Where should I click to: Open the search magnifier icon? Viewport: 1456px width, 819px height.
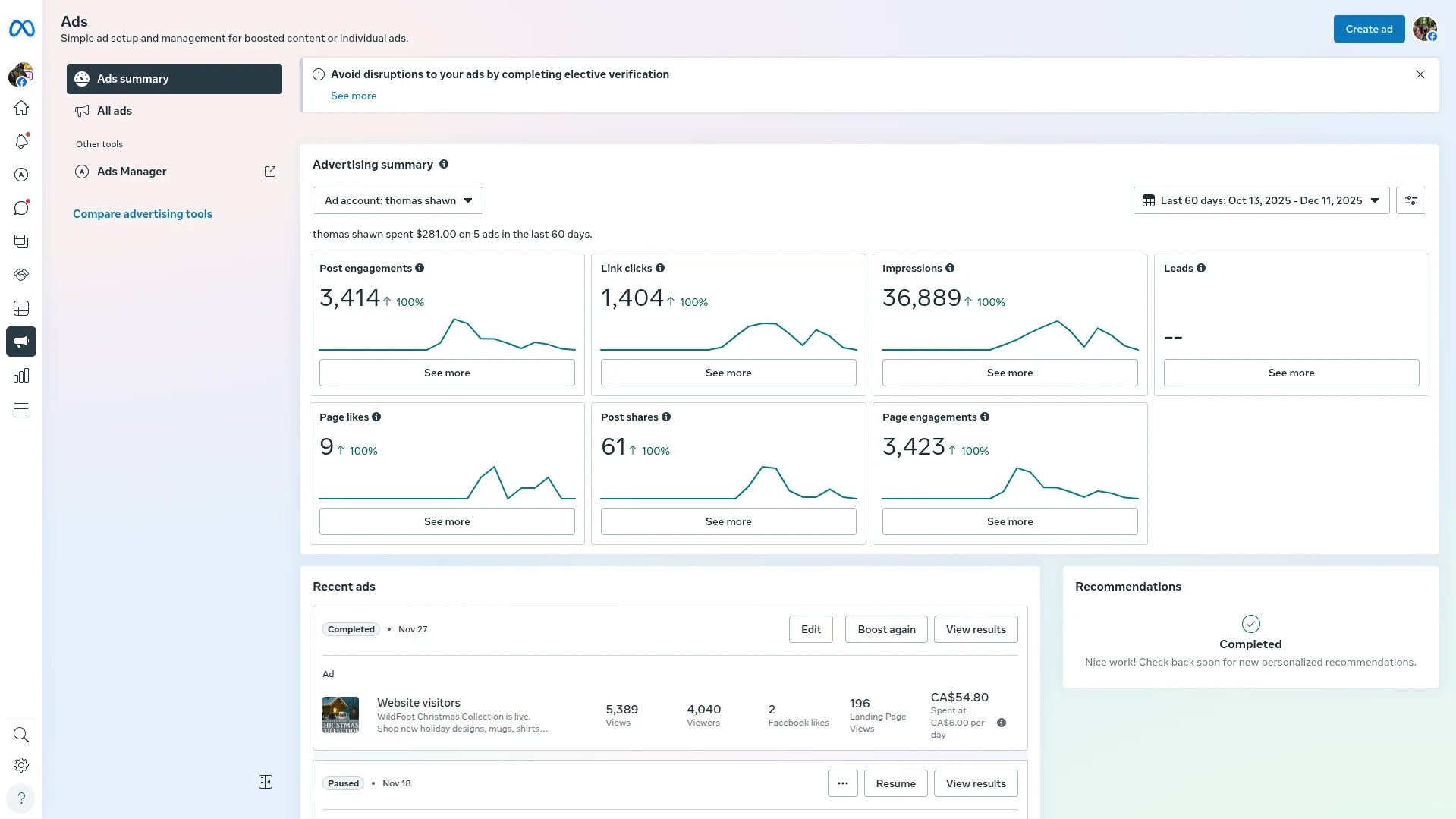point(21,735)
